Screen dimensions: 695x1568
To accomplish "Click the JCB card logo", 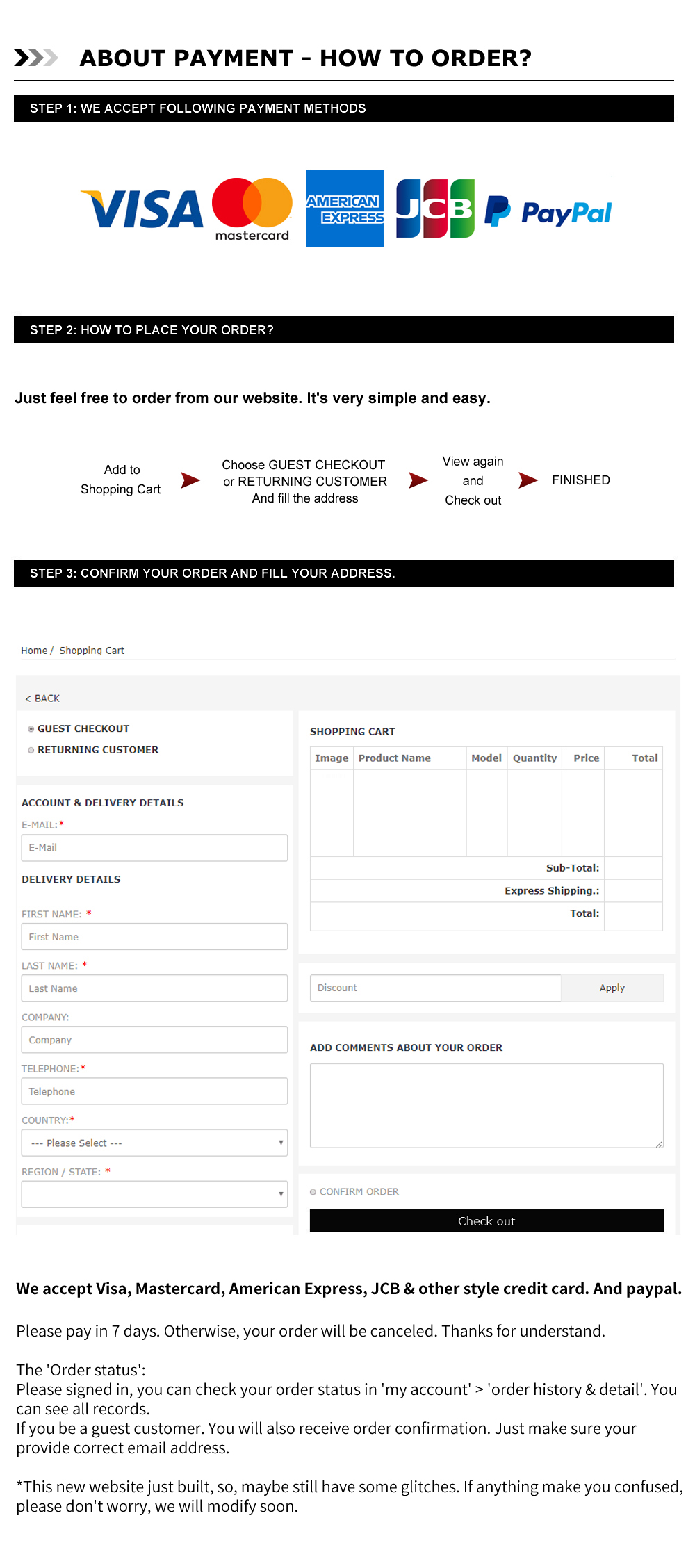I will pos(435,209).
